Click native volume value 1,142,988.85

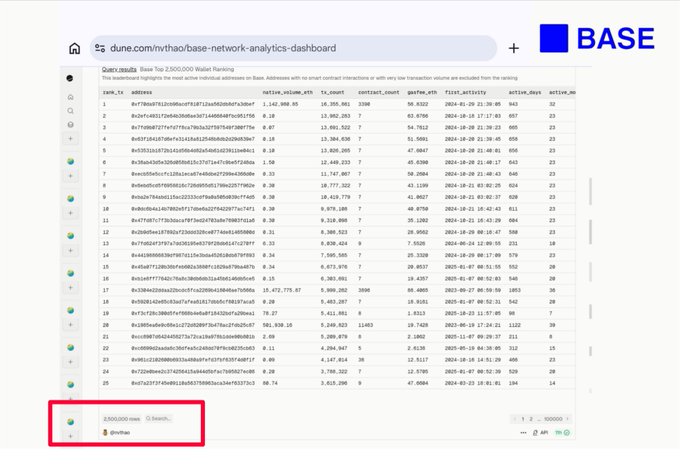(x=280, y=105)
